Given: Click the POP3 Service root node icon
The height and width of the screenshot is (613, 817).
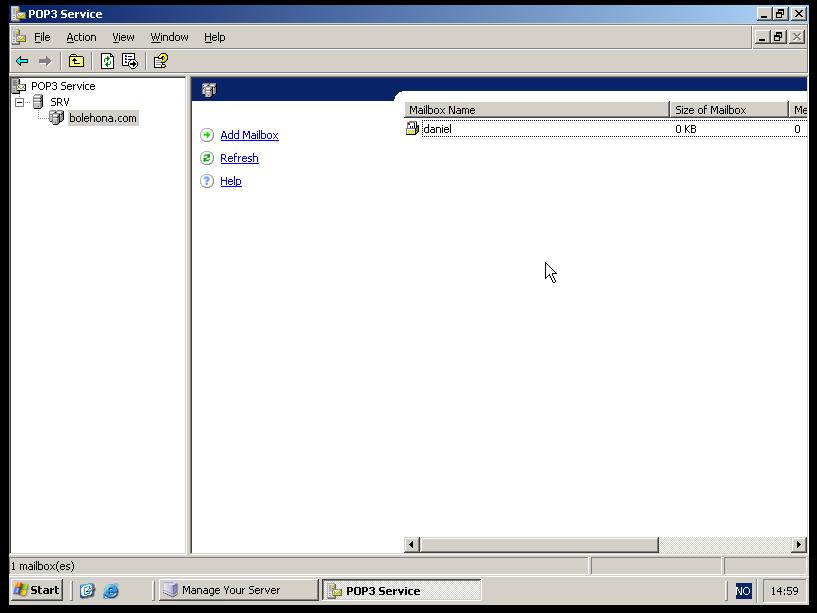Looking at the screenshot, I should coord(19,86).
